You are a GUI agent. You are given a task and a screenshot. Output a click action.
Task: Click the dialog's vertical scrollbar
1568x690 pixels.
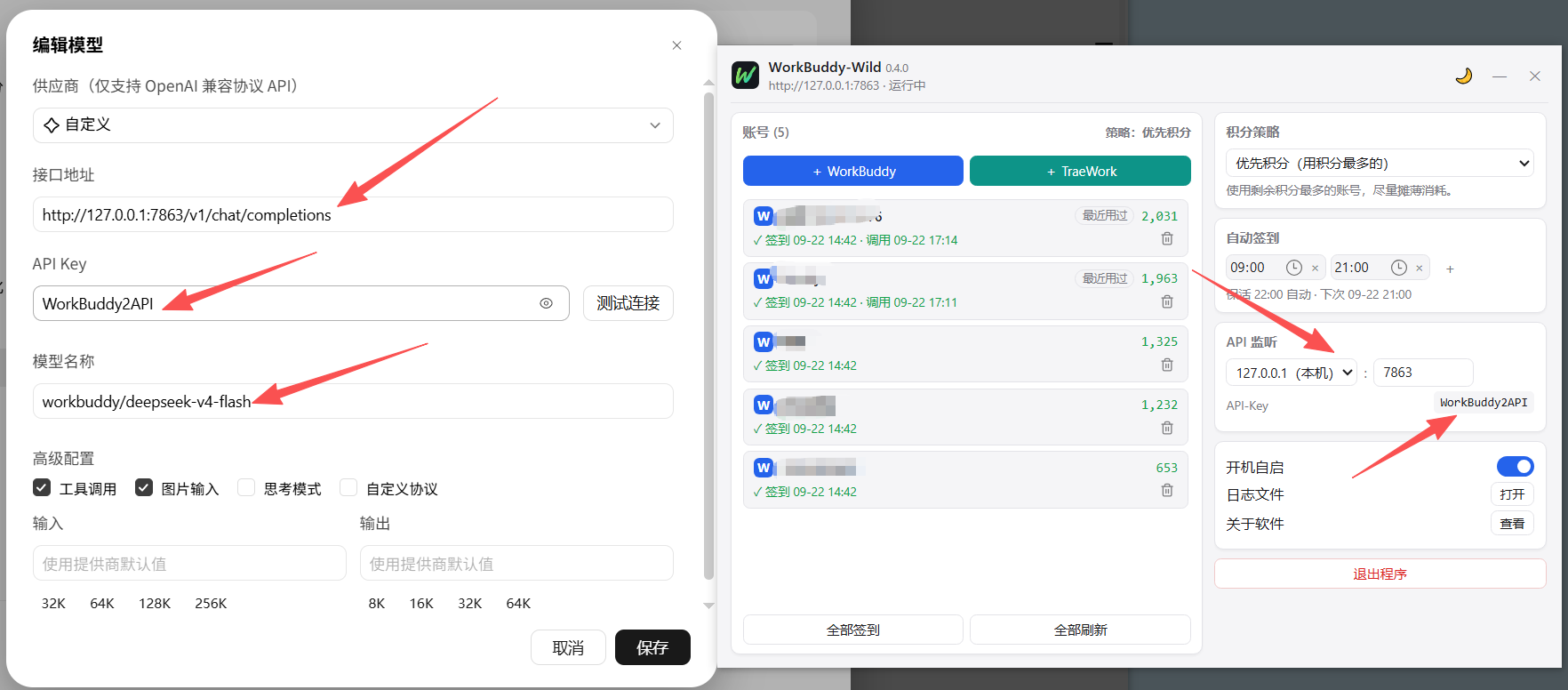(x=708, y=338)
